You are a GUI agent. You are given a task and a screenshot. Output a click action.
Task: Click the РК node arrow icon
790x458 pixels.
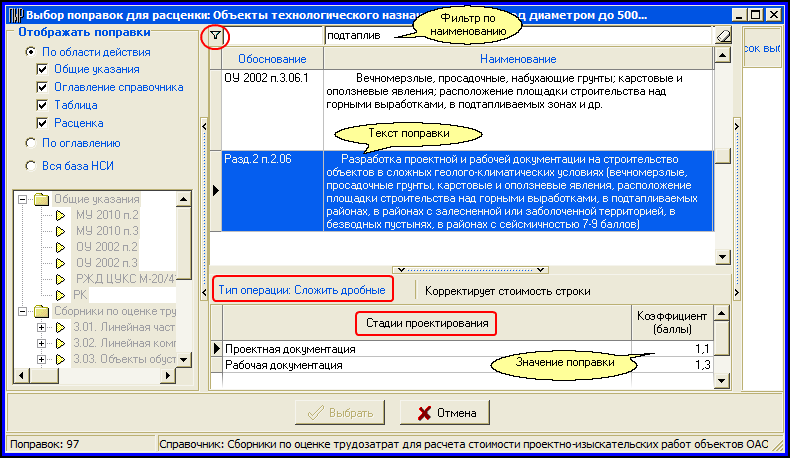(60, 295)
